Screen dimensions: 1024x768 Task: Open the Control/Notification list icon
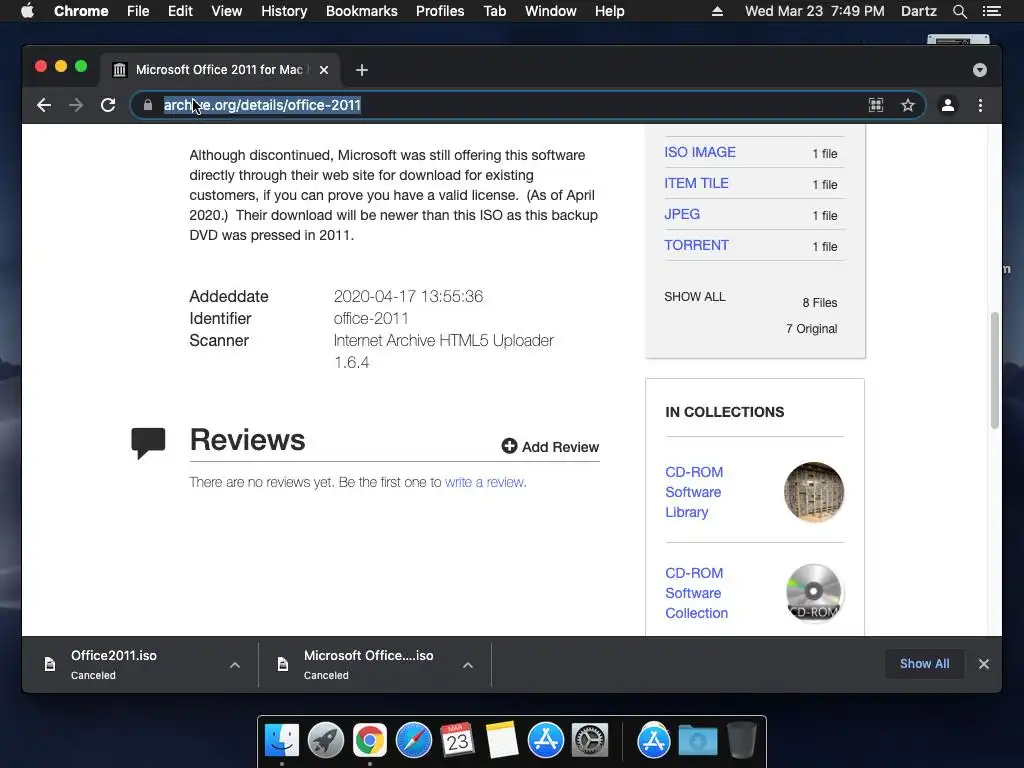click(992, 11)
